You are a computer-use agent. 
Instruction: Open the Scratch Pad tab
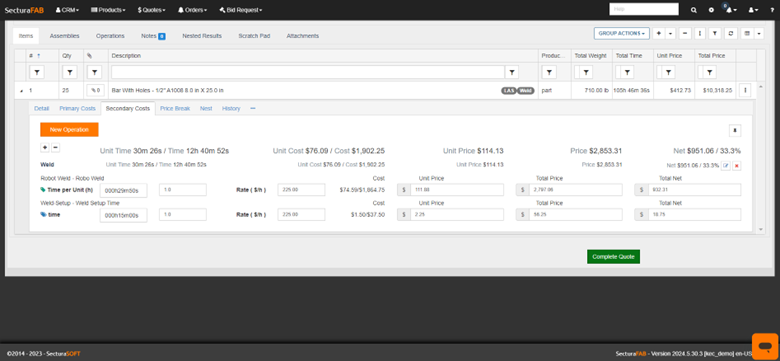(x=254, y=36)
